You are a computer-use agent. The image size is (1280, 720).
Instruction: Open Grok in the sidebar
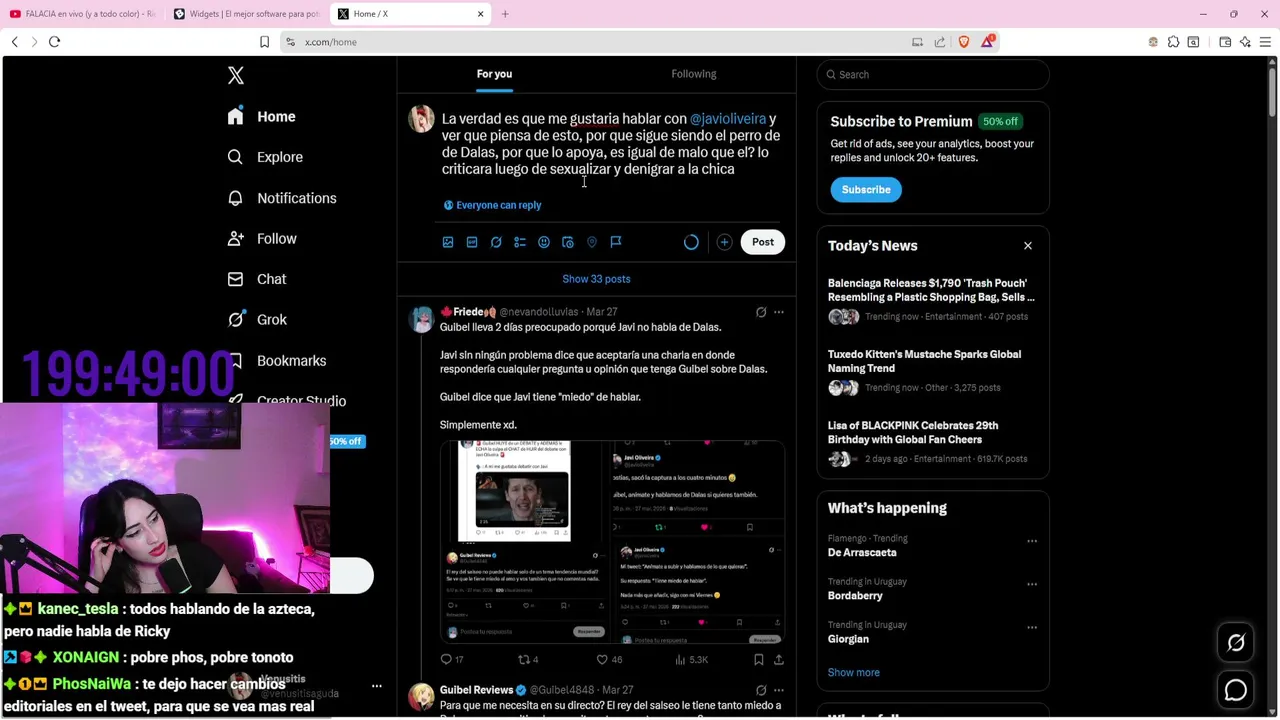click(x=258, y=320)
